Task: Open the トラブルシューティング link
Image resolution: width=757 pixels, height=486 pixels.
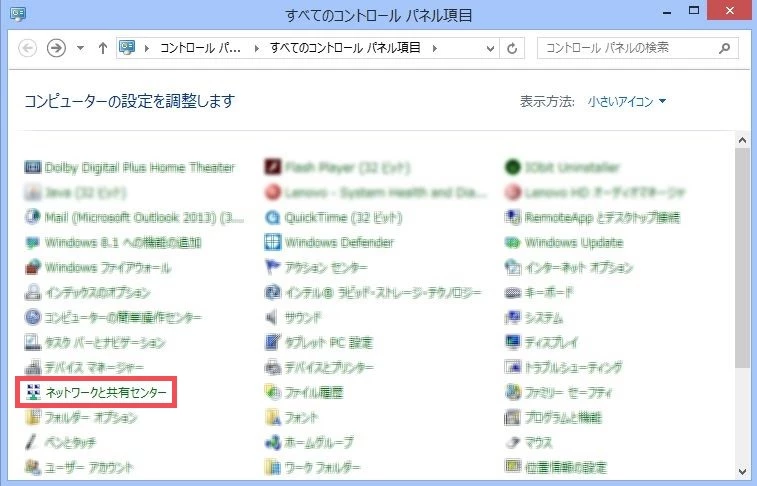Action: 574,367
